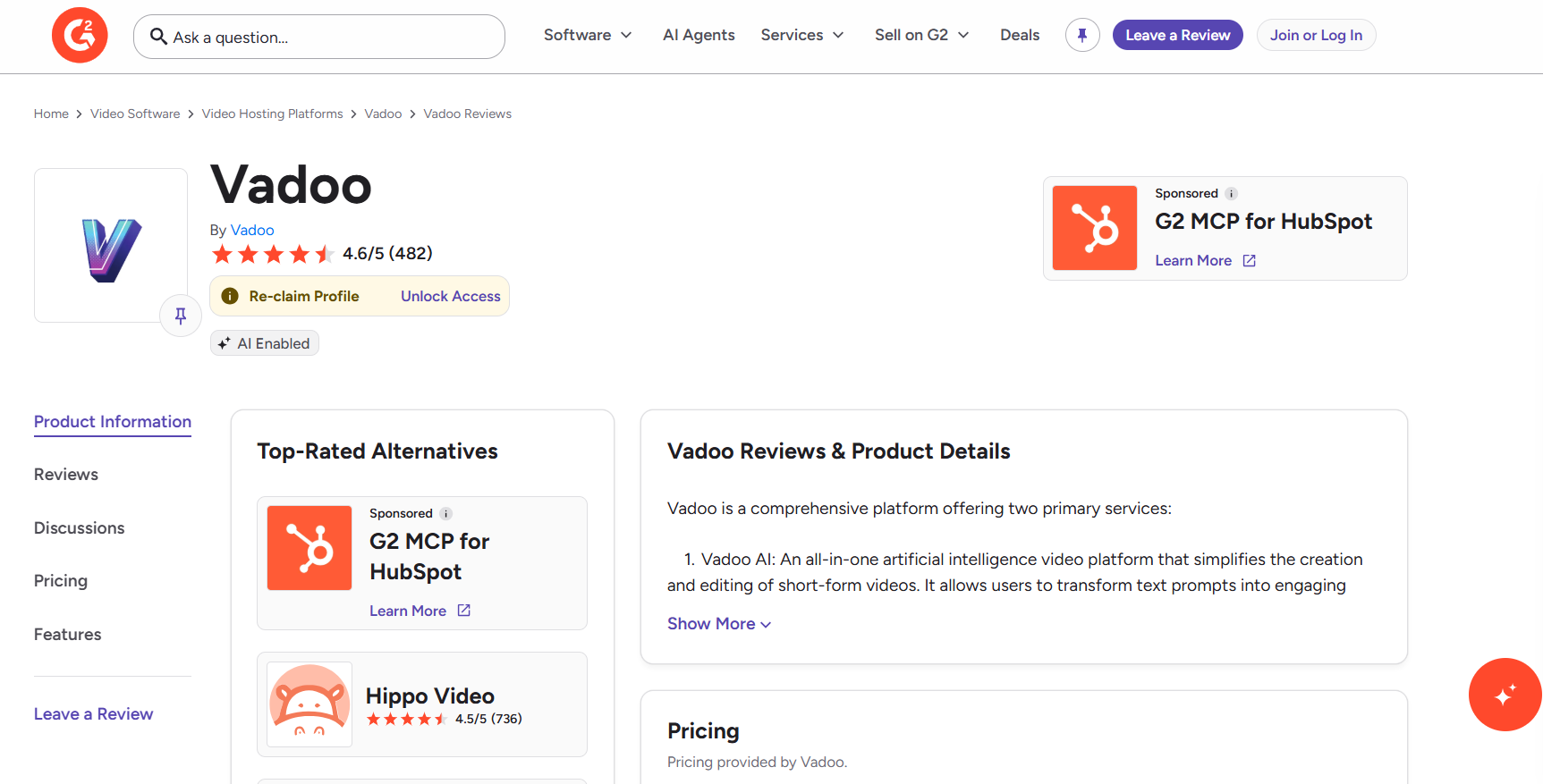This screenshot has width=1543, height=784.
Task: Click Vadoo breadcrumb link
Action: pyautogui.click(x=383, y=114)
